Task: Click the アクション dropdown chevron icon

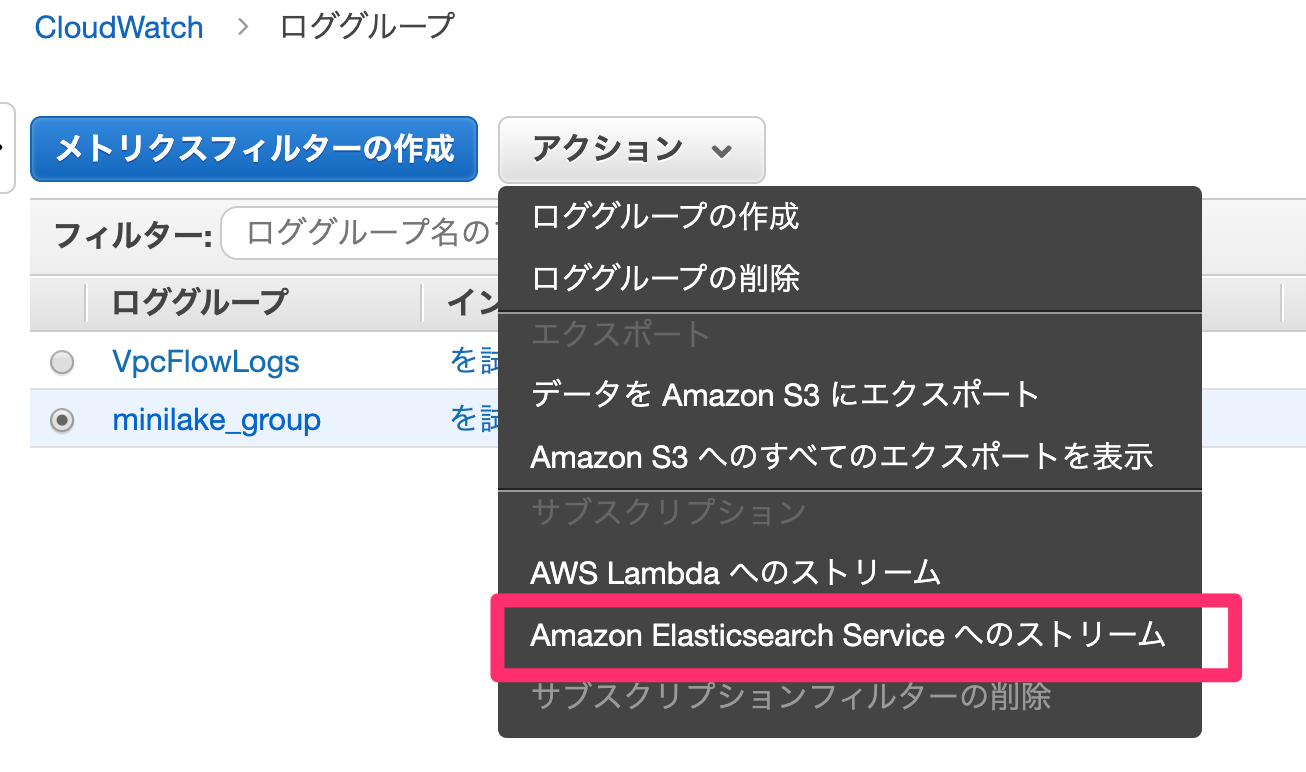Action: click(x=721, y=151)
